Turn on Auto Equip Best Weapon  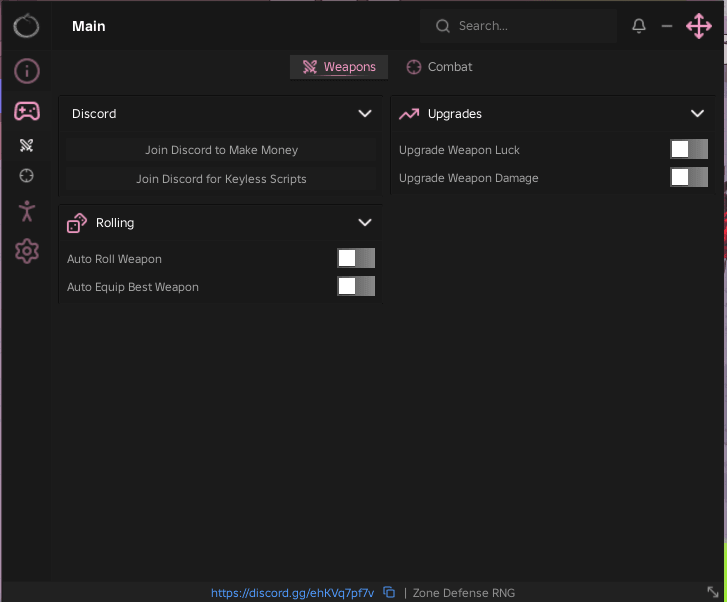click(356, 286)
